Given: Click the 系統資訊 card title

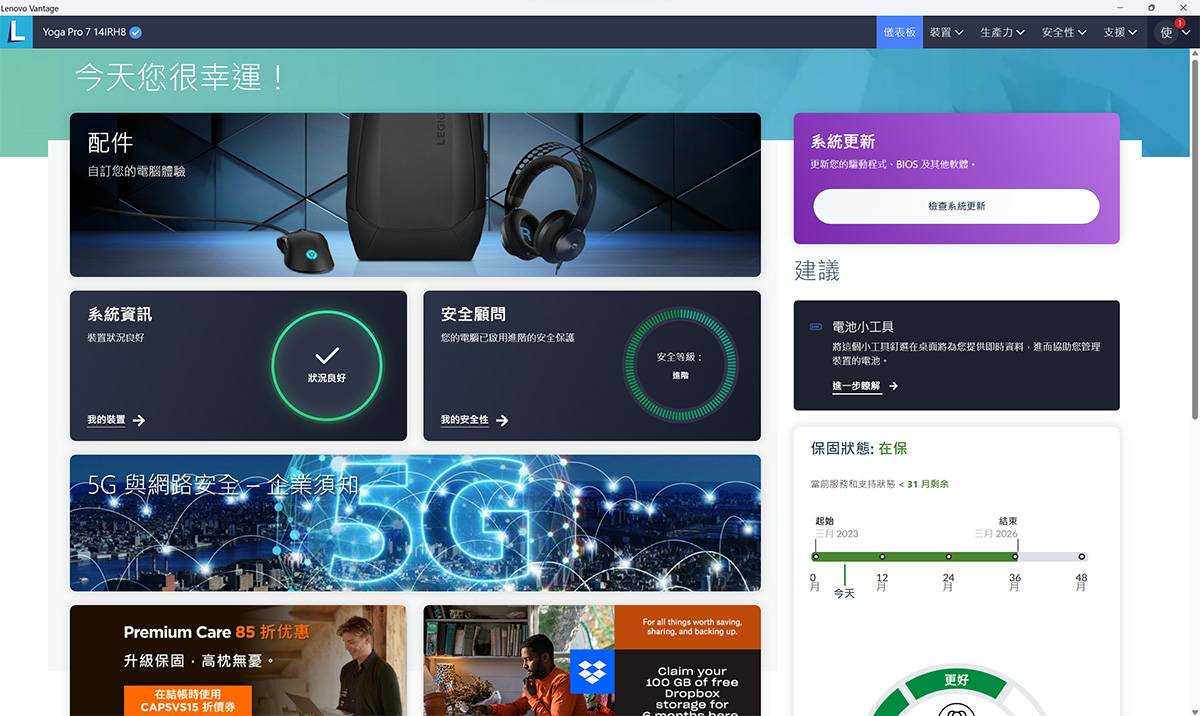Looking at the screenshot, I should click(119, 314).
